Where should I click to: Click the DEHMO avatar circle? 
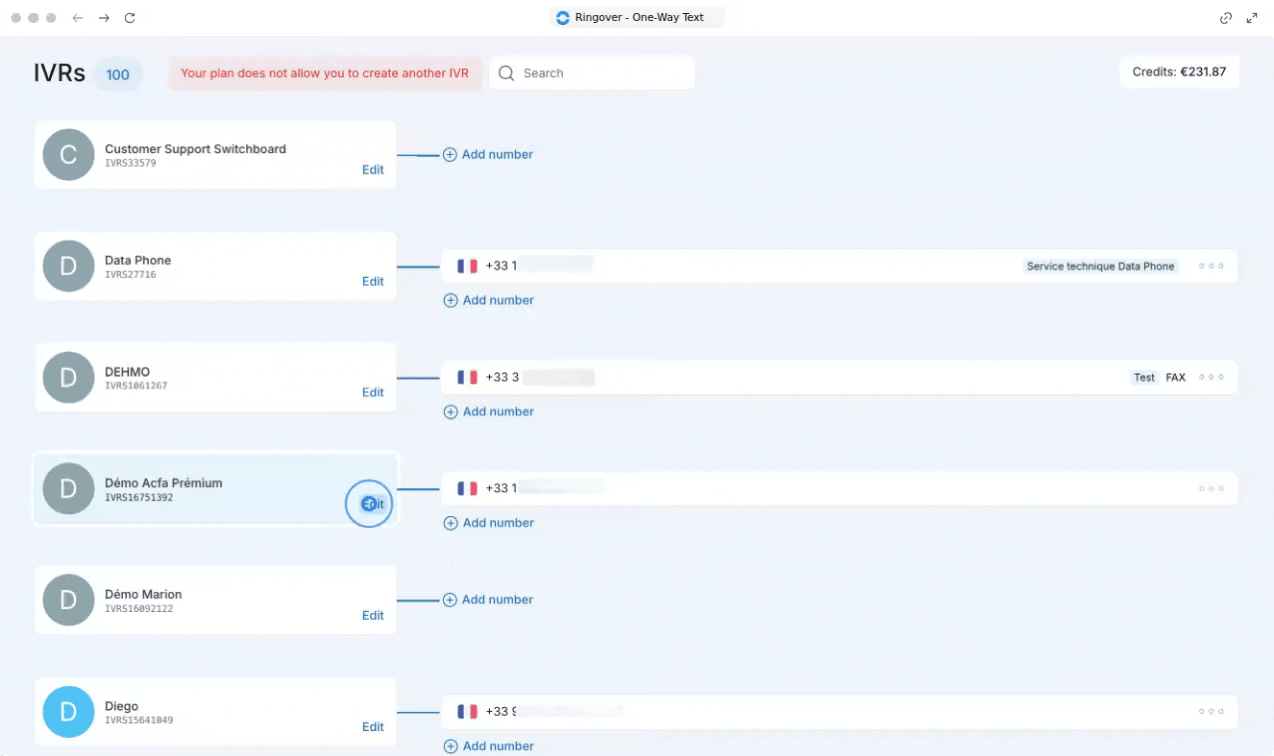[68, 377]
